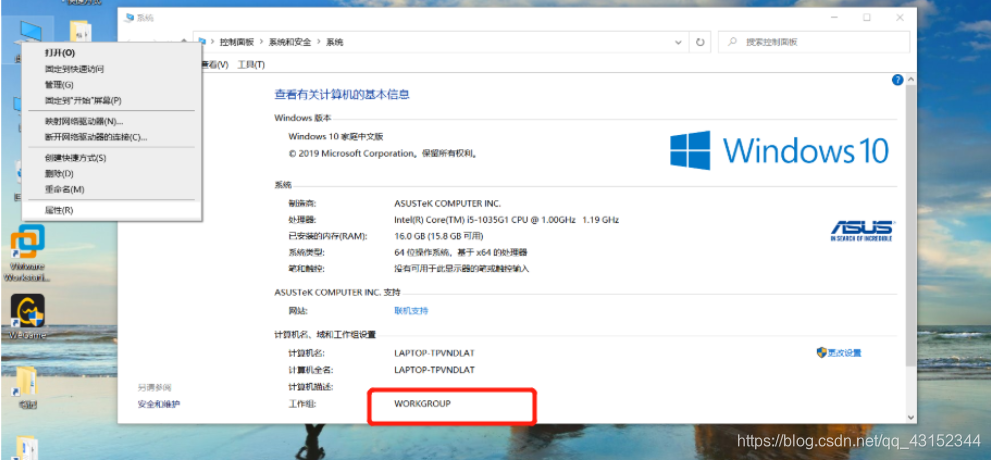
Task: Click the 16.0 GB RAM value
Action: point(439,236)
